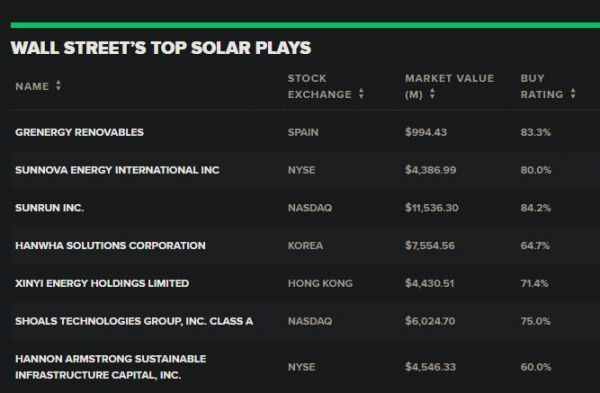Select the STOCK EXCHANGE column header
The image size is (600, 393).
coord(320,86)
